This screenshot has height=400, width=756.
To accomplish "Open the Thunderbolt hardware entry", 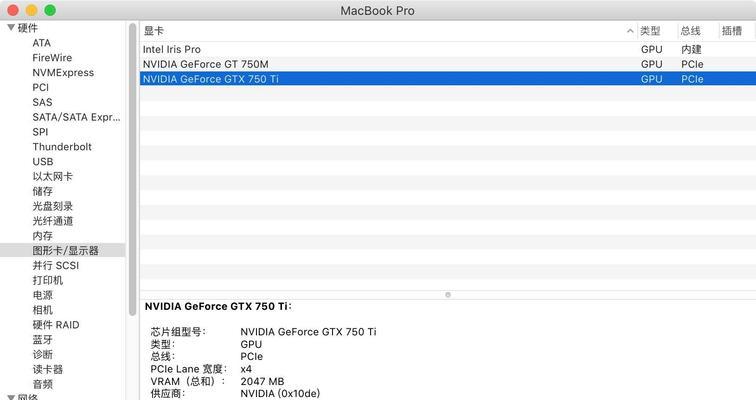I will [x=62, y=147].
